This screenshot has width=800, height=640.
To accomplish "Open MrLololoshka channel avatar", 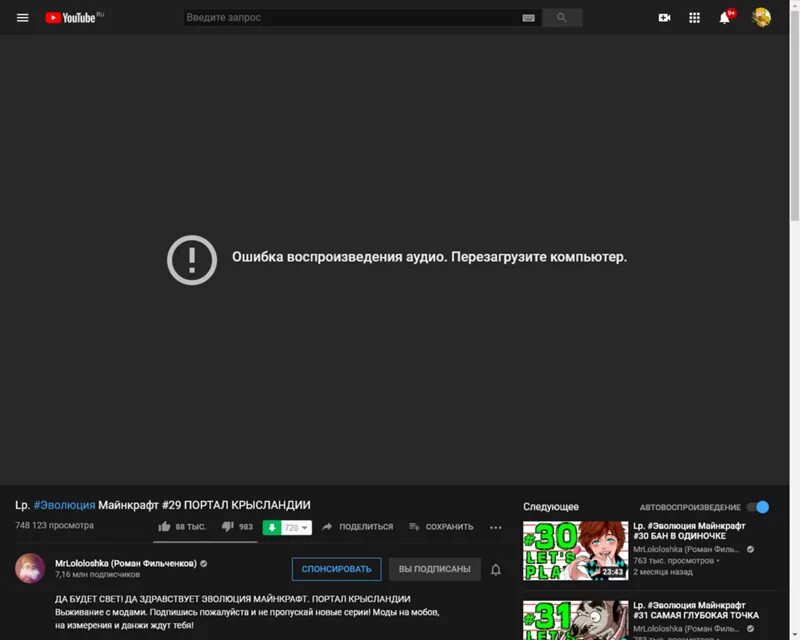I will pyautogui.click(x=30, y=568).
